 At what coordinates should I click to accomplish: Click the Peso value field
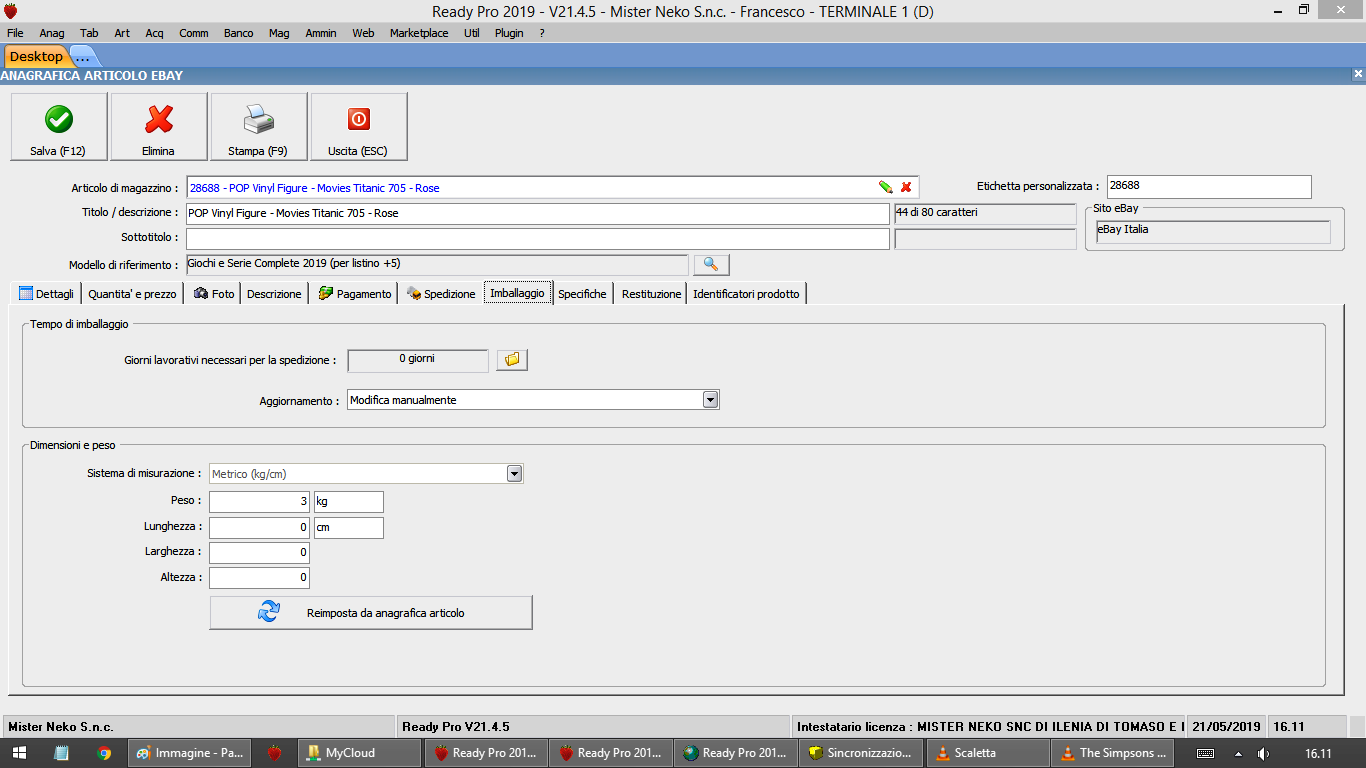pyautogui.click(x=259, y=502)
